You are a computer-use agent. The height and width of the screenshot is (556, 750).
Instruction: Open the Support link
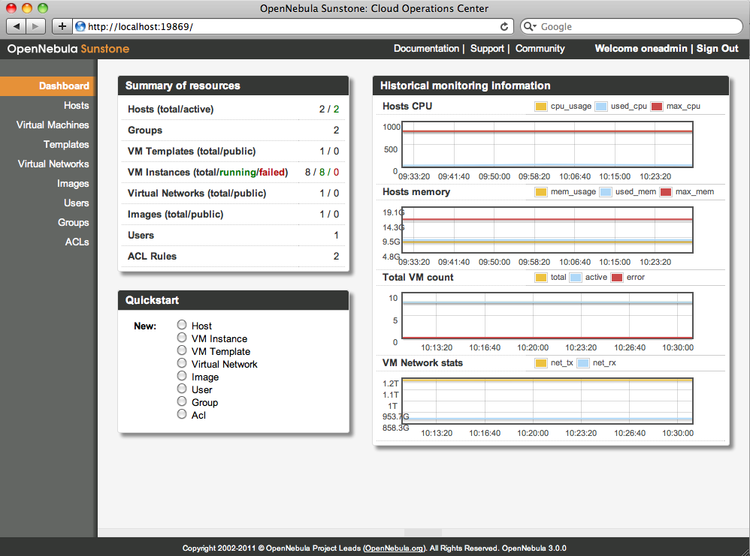487,48
